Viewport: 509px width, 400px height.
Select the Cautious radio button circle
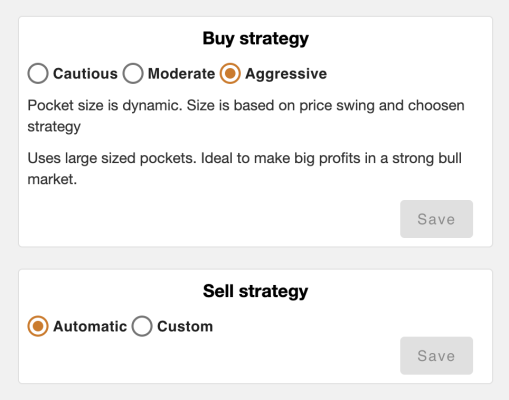[x=38, y=73]
